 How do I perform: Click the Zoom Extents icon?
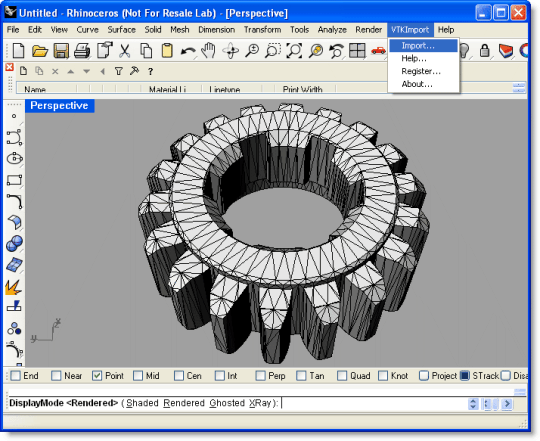(294, 51)
